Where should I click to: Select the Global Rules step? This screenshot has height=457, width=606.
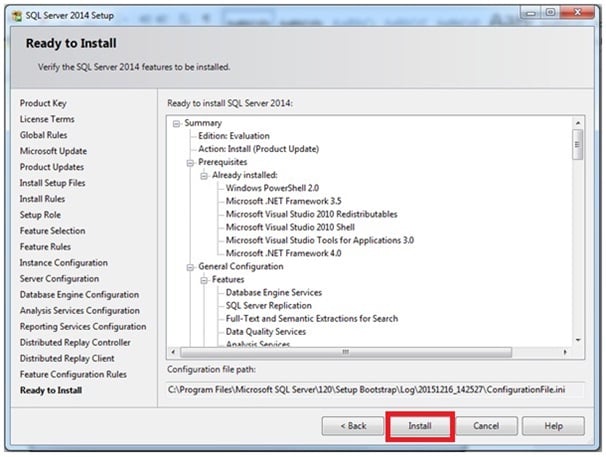pyautogui.click(x=44, y=135)
